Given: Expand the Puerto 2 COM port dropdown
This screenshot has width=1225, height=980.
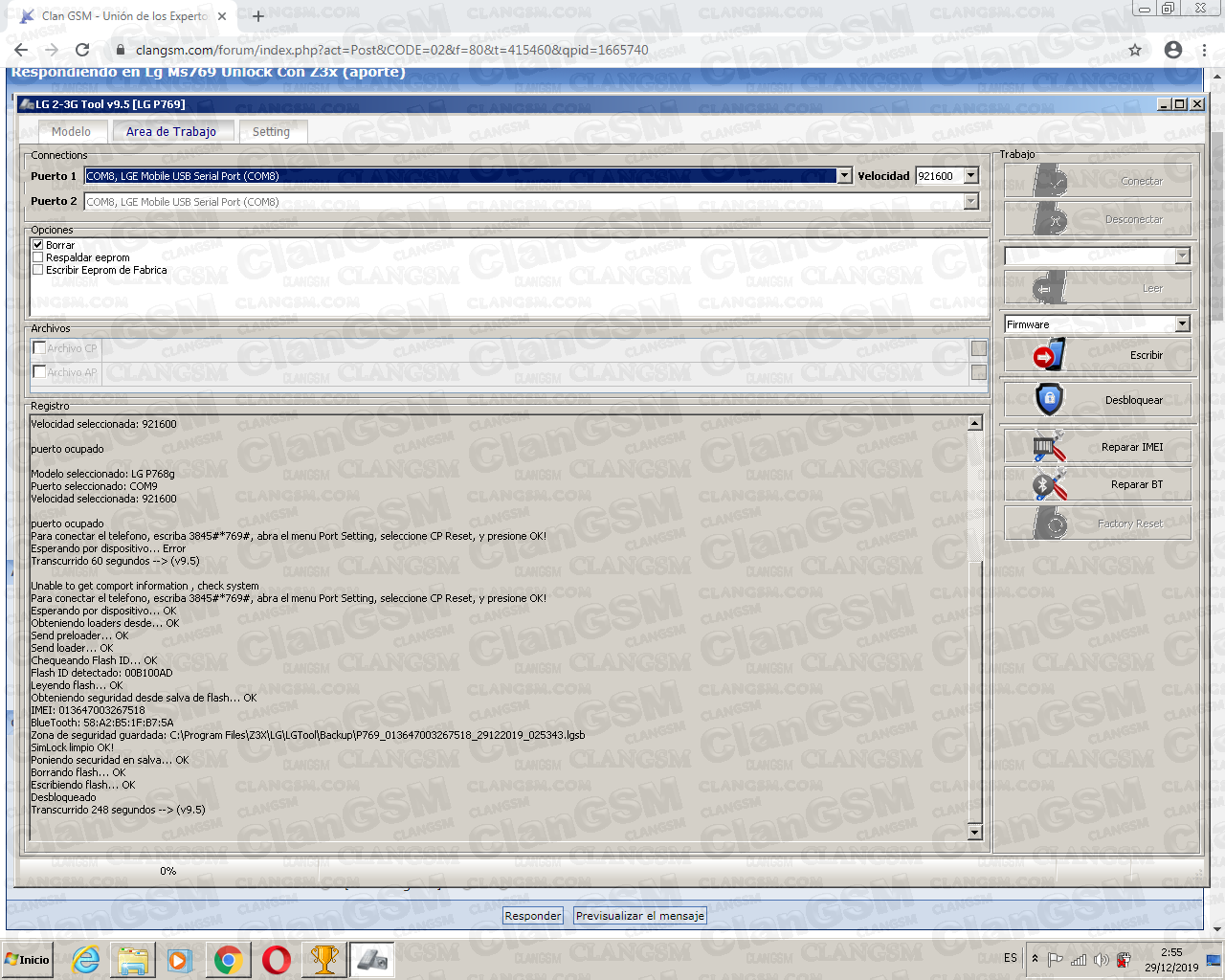Looking at the screenshot, I should 971,202.
